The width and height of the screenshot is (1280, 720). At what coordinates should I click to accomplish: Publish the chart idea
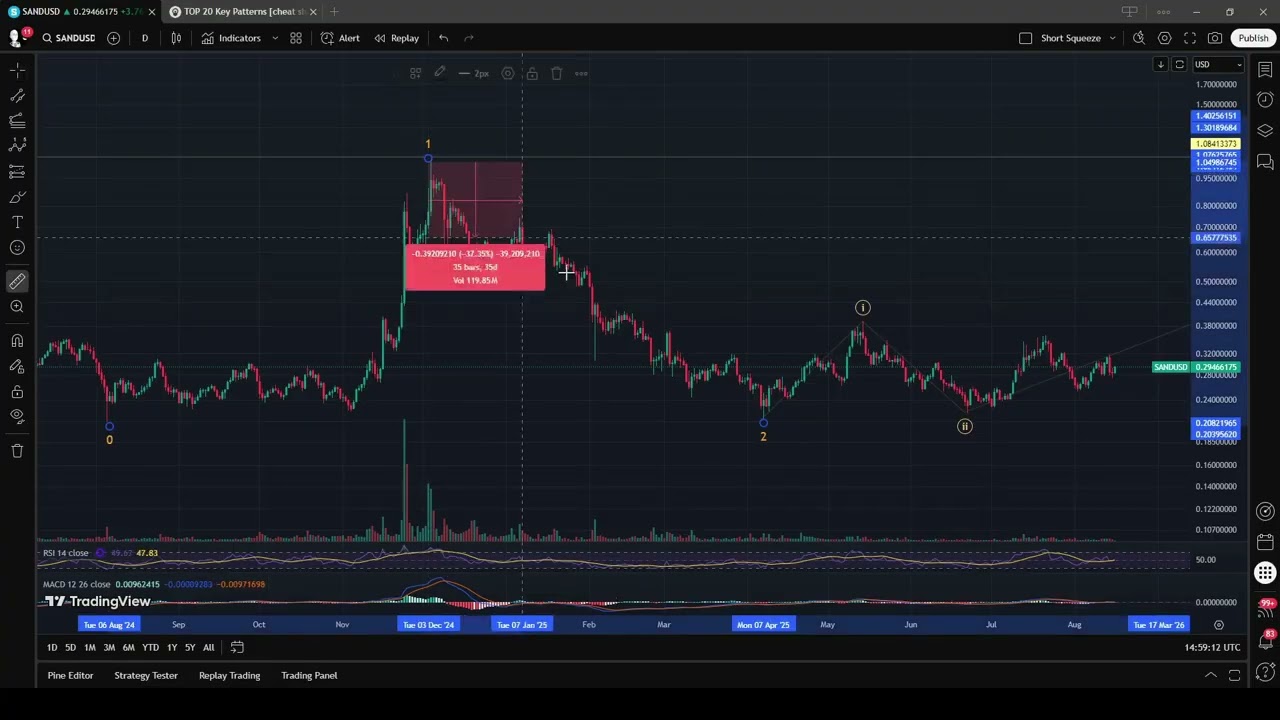pyautogui.click(x=1253, y=38)
